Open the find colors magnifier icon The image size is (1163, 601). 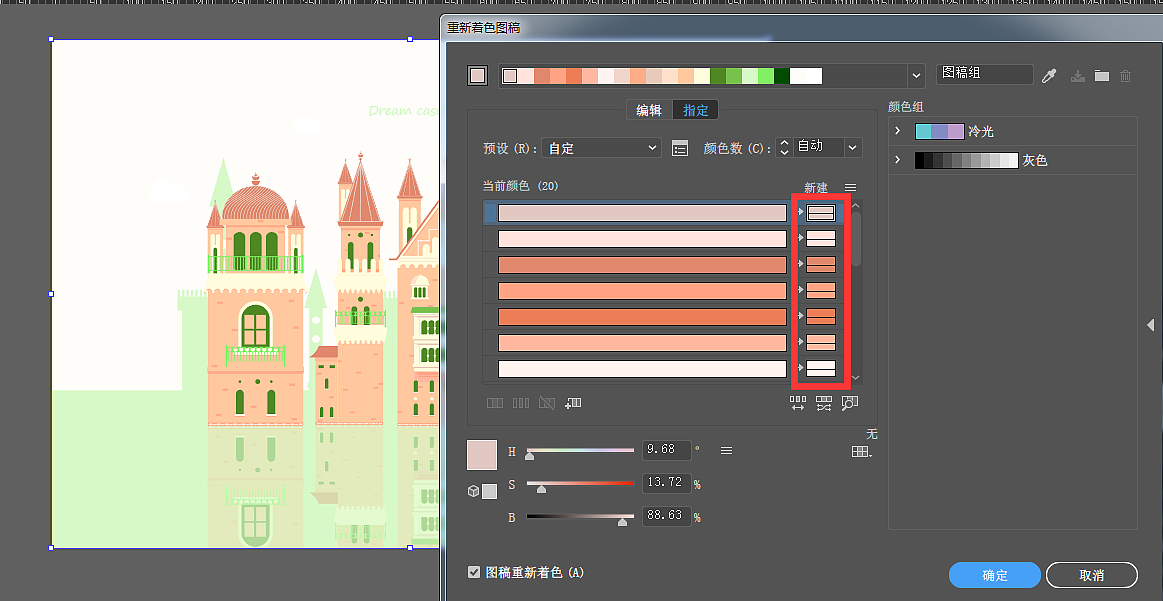[850, 402]
